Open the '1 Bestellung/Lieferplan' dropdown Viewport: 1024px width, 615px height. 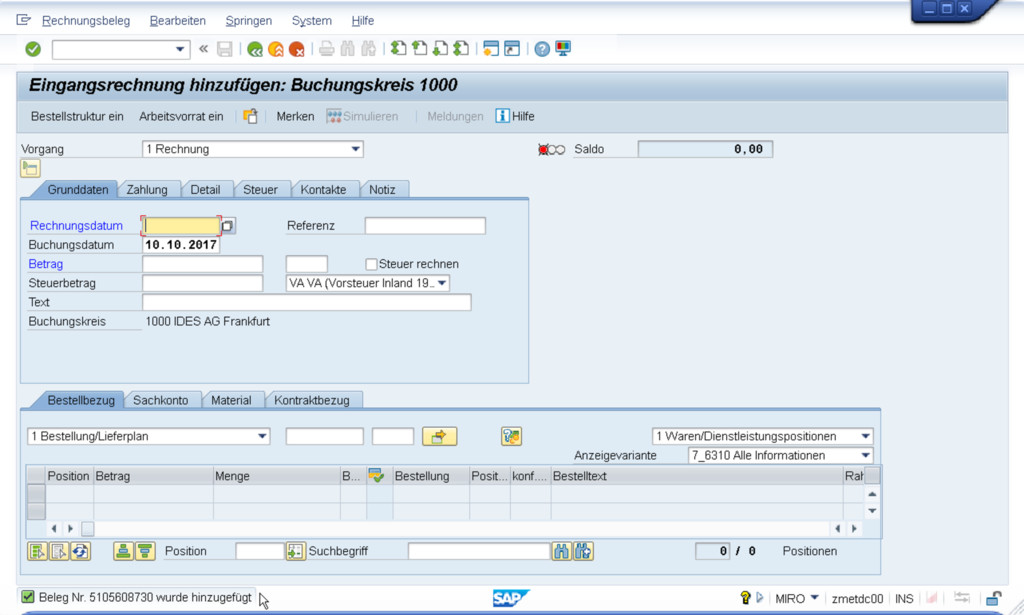[262, 436]
